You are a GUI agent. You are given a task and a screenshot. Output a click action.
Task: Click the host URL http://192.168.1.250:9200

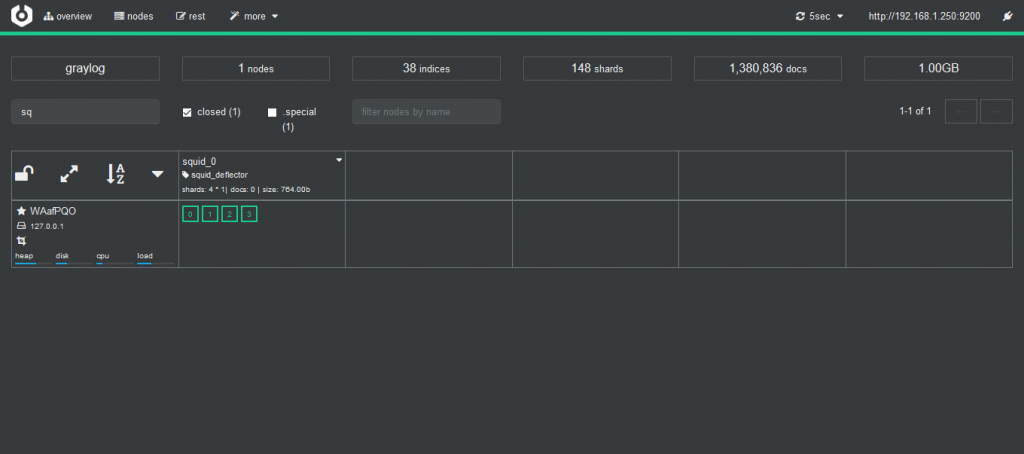click(x=924, y=16)
